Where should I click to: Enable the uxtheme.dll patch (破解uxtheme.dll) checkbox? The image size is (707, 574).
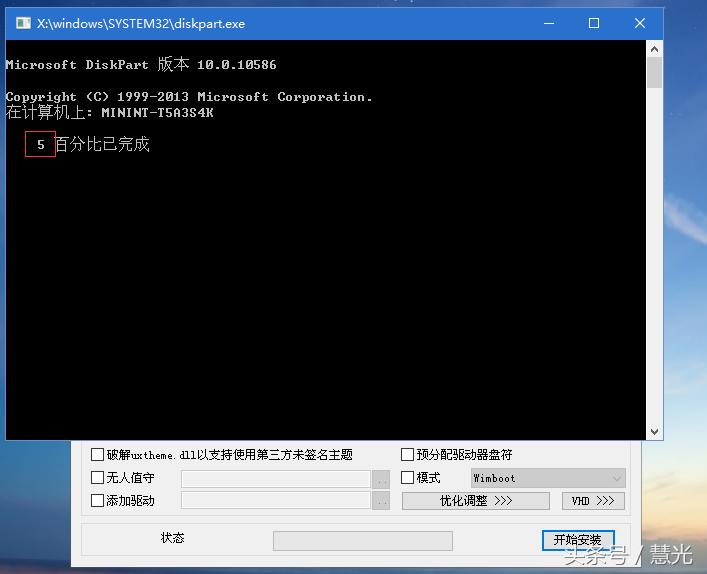point(97,455)
